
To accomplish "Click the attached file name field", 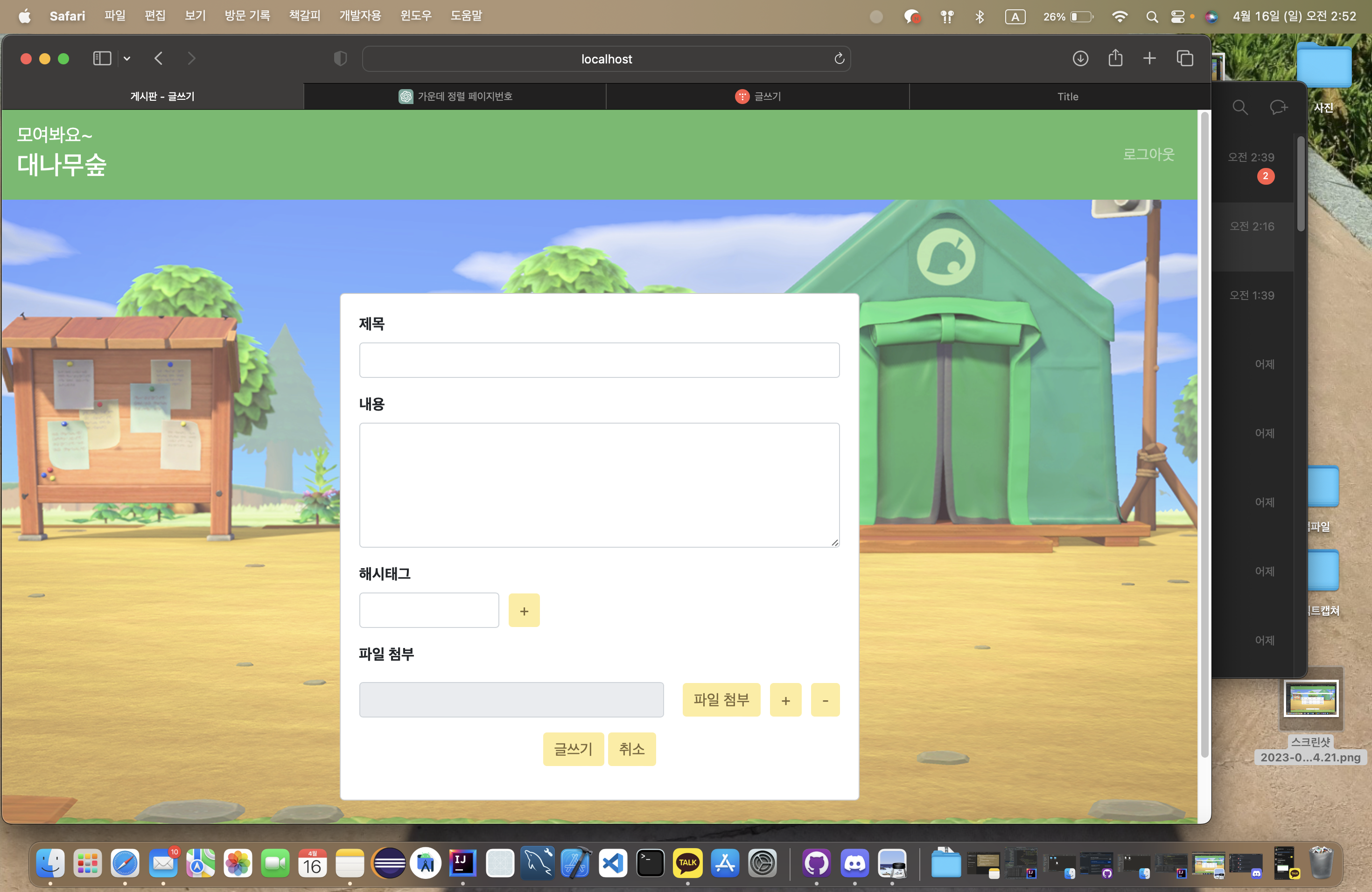I will click(x=511, y=699).
